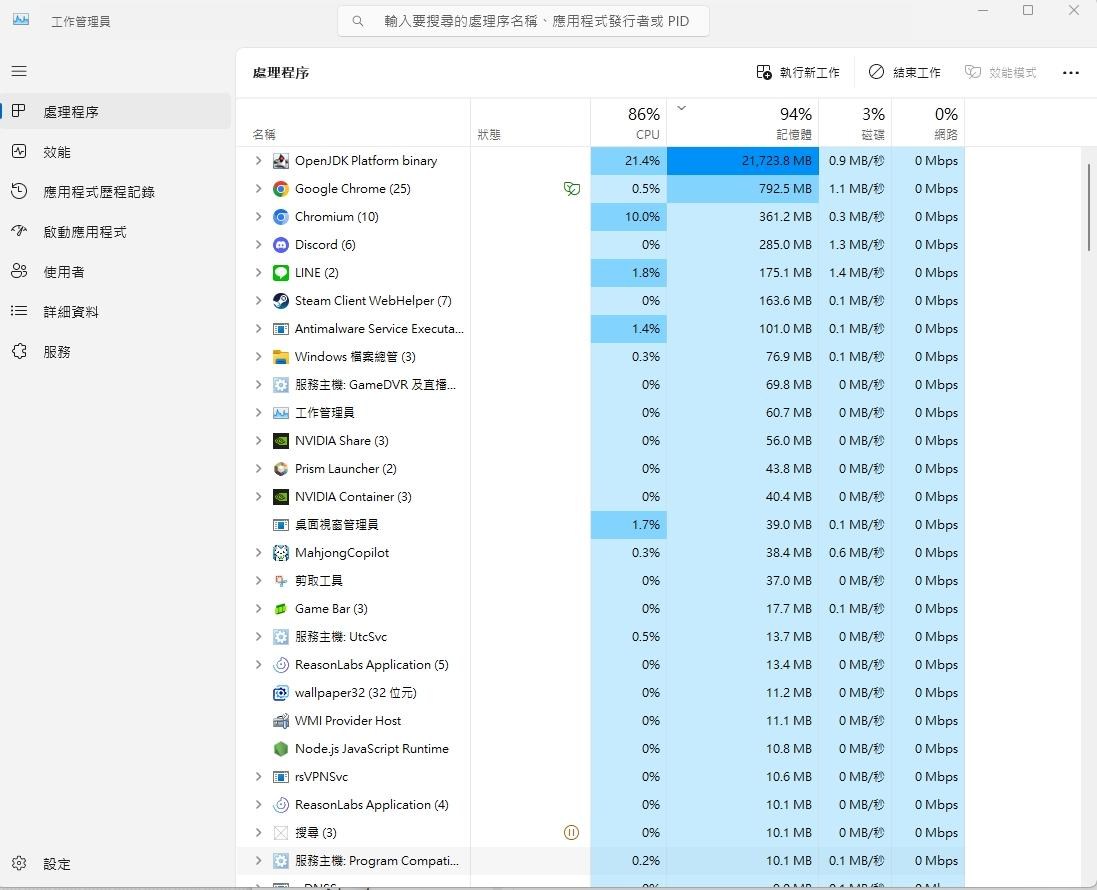The width and height of the screenshot is (1097, 890).
Task: Click the search magnifier icon
Action: coord(358,21)
